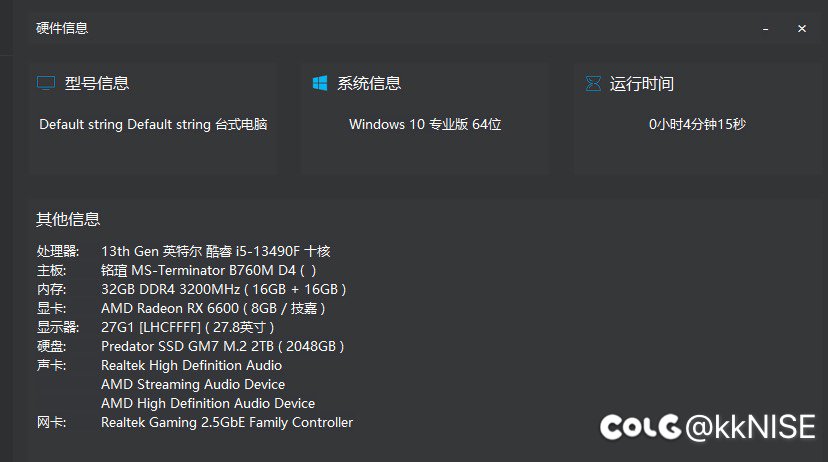Select the 主板 MS-Terminator B760M row
This screenshot has width=828, height=462.
coord(208,270)
